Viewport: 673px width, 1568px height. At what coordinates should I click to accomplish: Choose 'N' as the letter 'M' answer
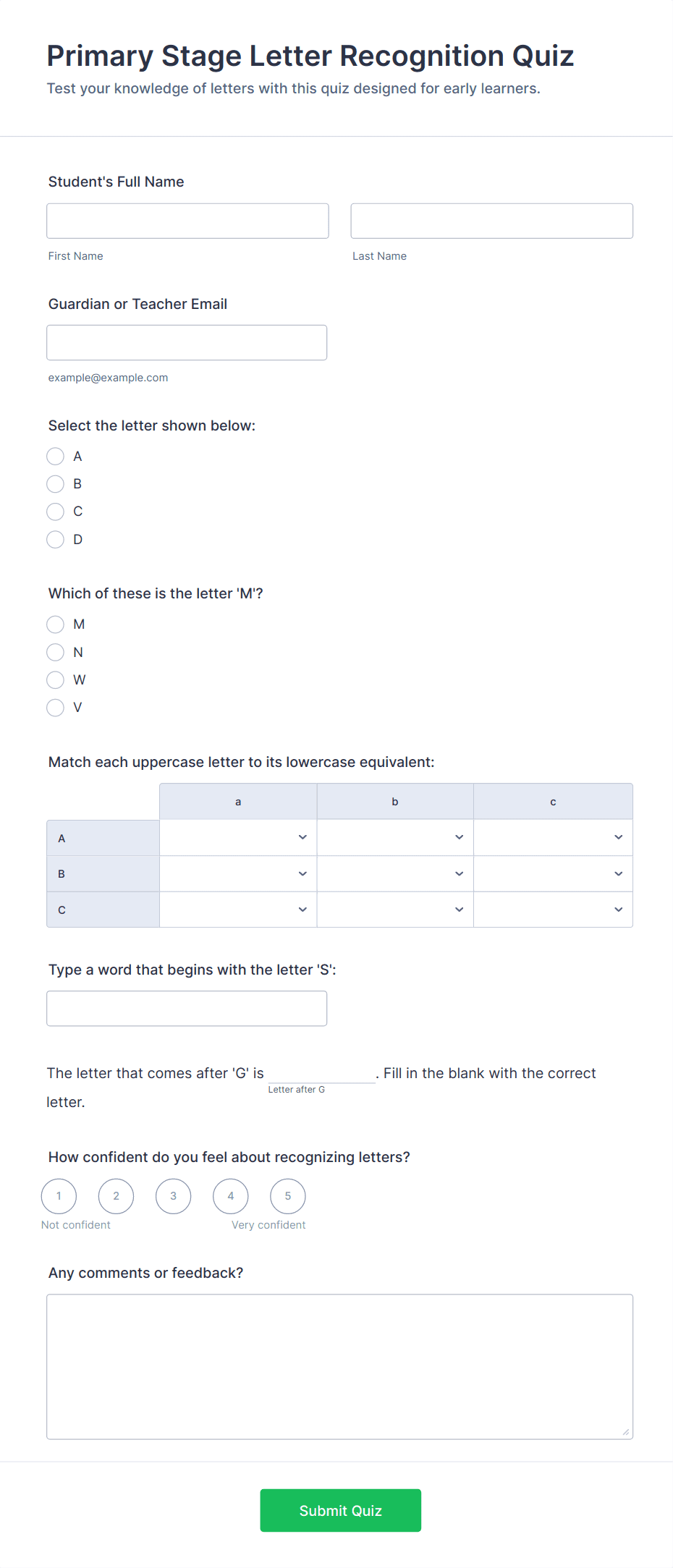click(55, 652)
